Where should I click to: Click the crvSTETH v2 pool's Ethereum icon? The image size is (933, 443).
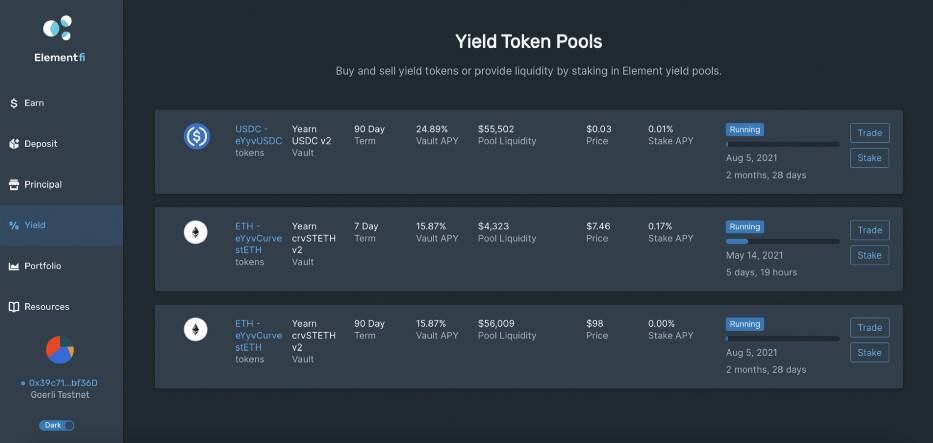click(196, 330)
